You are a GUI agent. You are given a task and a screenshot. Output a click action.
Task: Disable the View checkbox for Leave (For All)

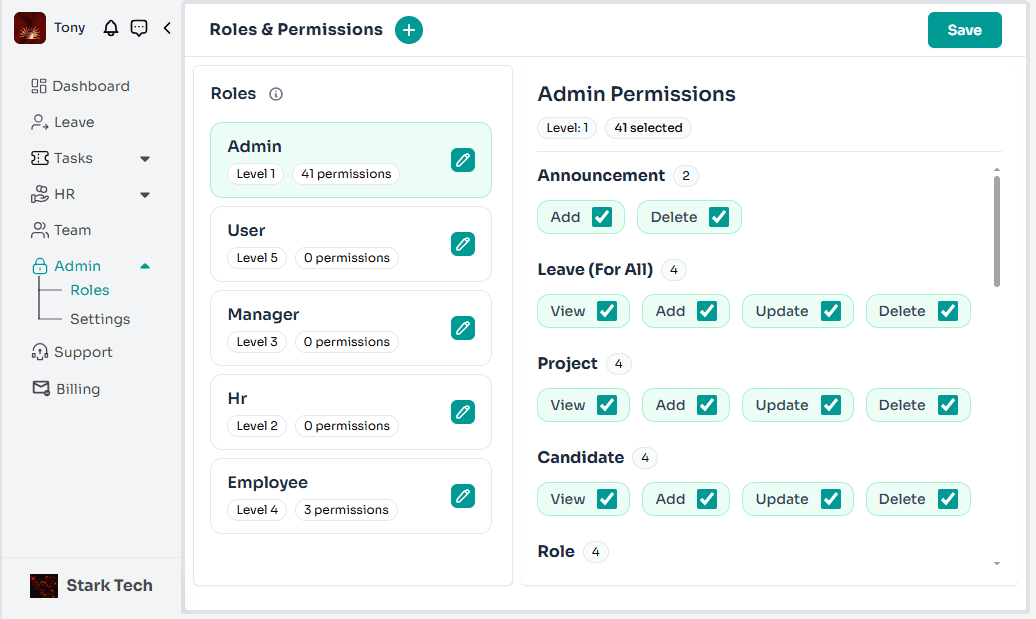click(606, 310)
